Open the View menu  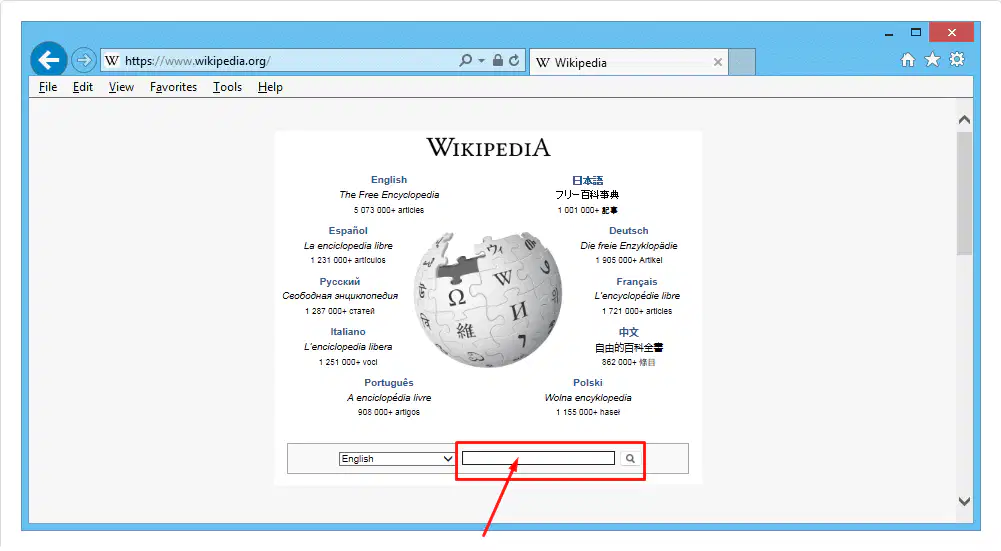pyautogui.click(x=121, y=87)
